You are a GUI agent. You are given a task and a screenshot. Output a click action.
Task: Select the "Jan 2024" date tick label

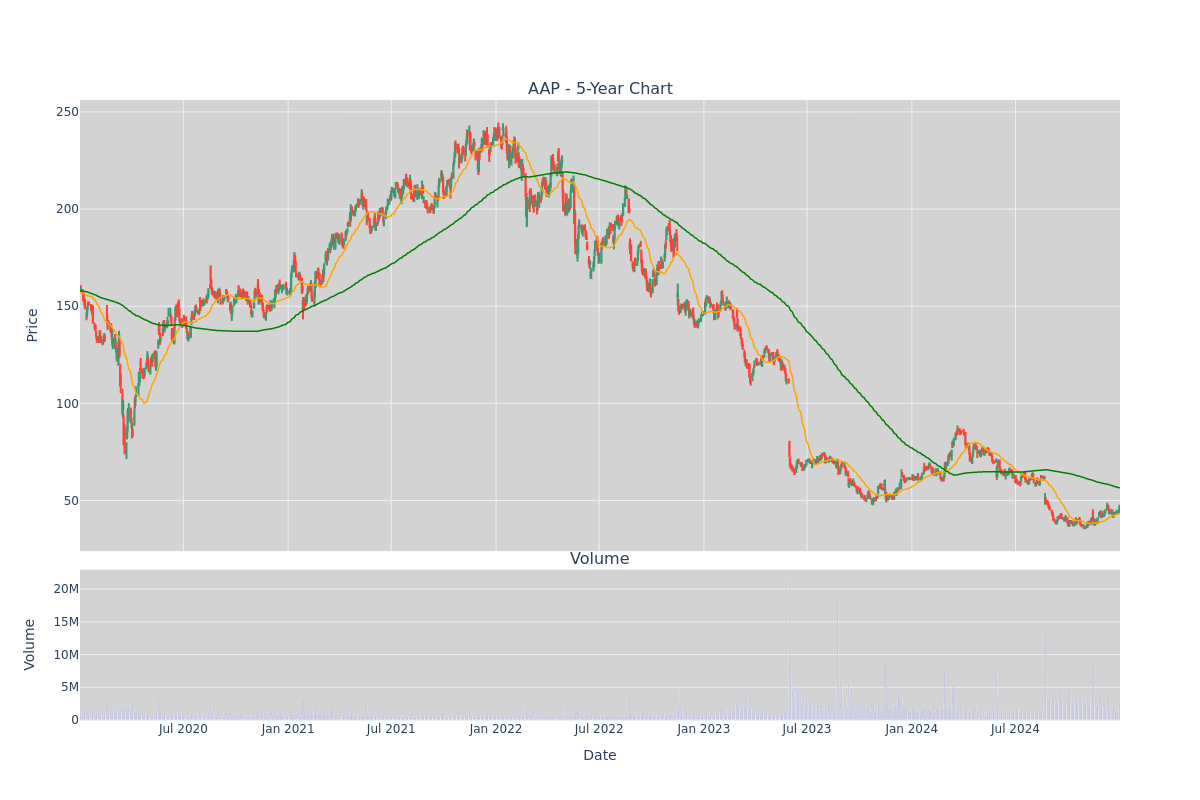tap(912, 729)
